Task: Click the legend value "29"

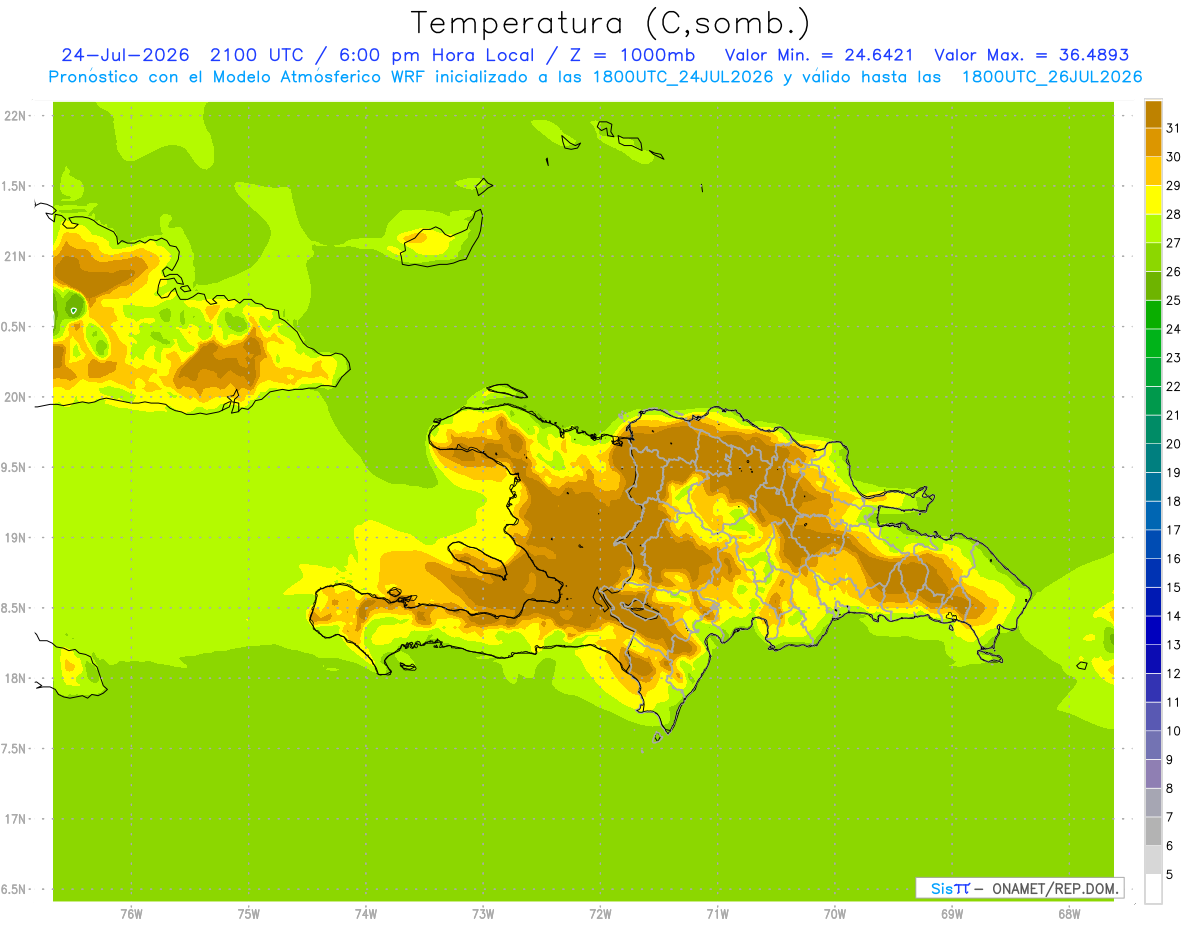Action: tap(1174, 185)
